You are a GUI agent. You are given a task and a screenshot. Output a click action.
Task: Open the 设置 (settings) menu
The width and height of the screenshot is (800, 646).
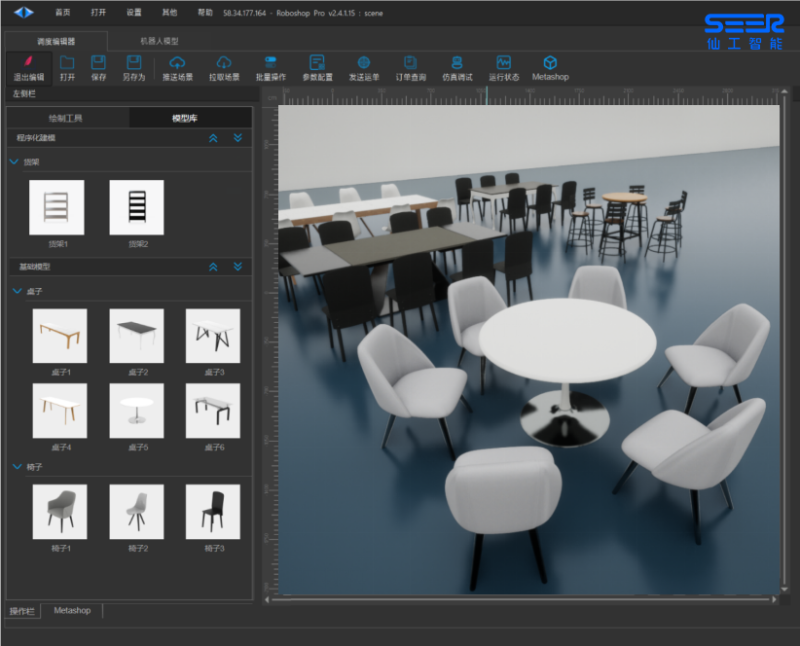[x=134, y=12]
